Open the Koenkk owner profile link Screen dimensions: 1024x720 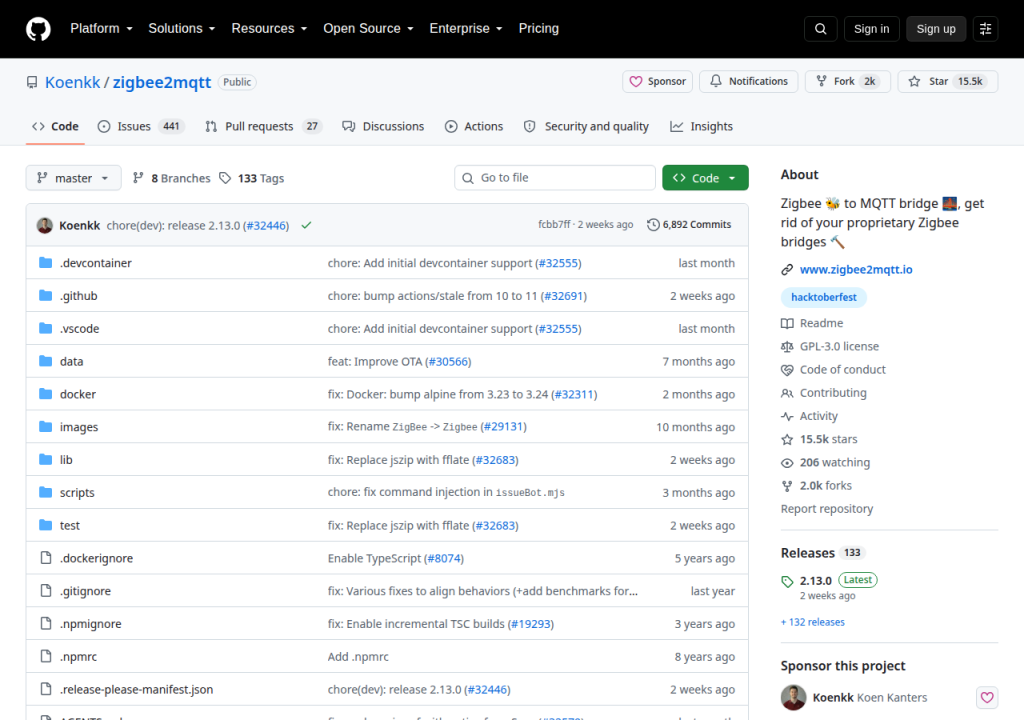72,82
